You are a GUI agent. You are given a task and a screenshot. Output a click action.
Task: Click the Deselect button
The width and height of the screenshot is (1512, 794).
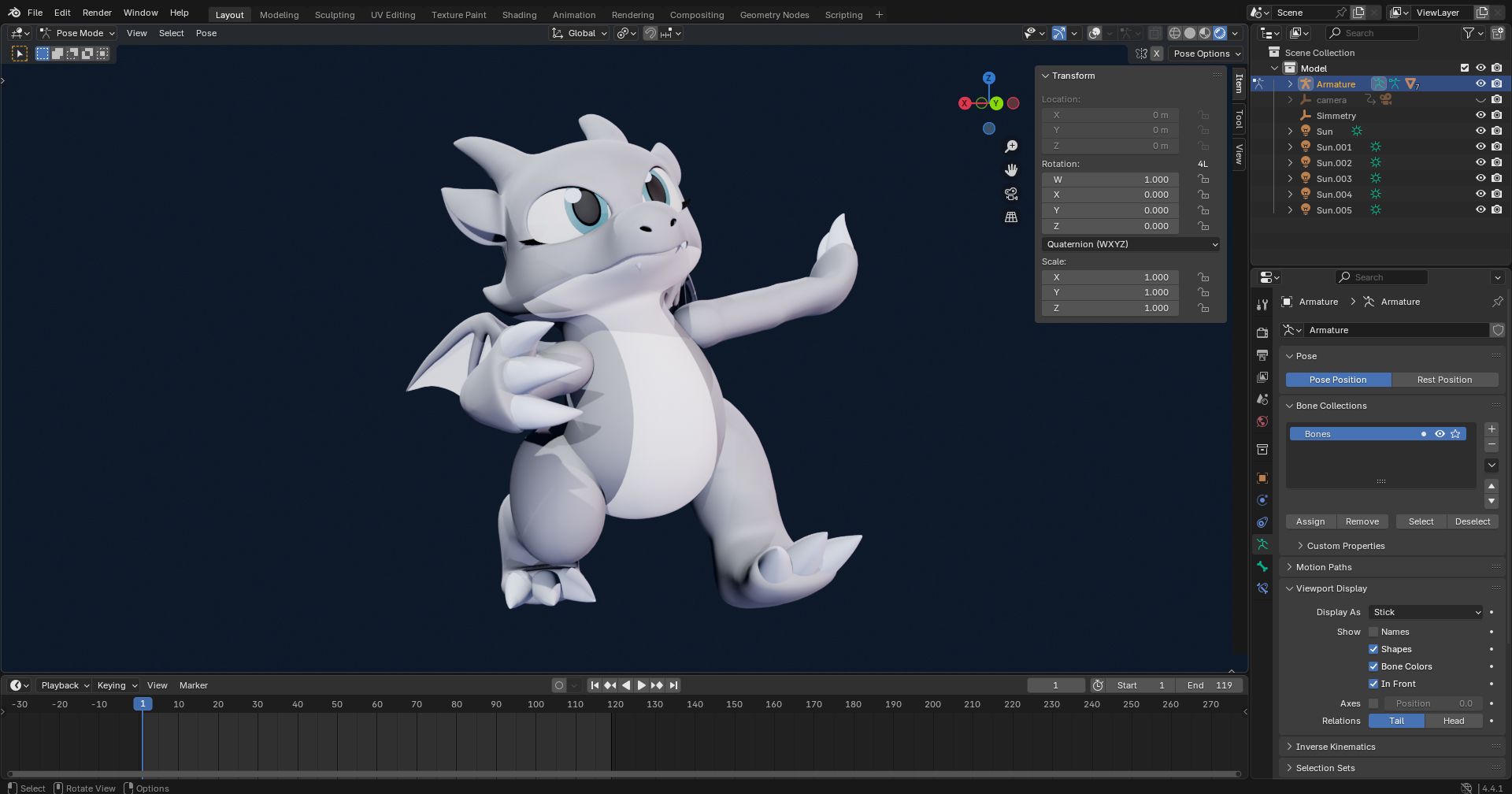1473,521
